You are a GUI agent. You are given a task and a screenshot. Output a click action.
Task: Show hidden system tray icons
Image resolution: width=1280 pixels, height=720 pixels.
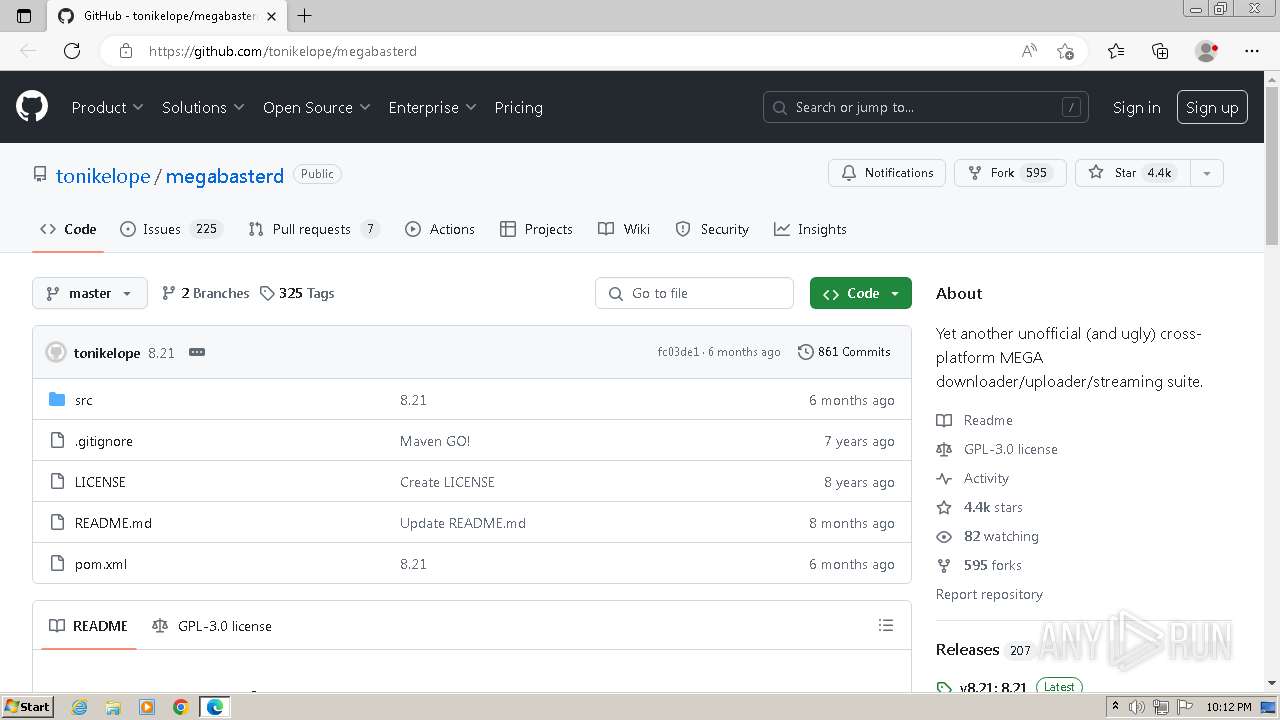1116,707
